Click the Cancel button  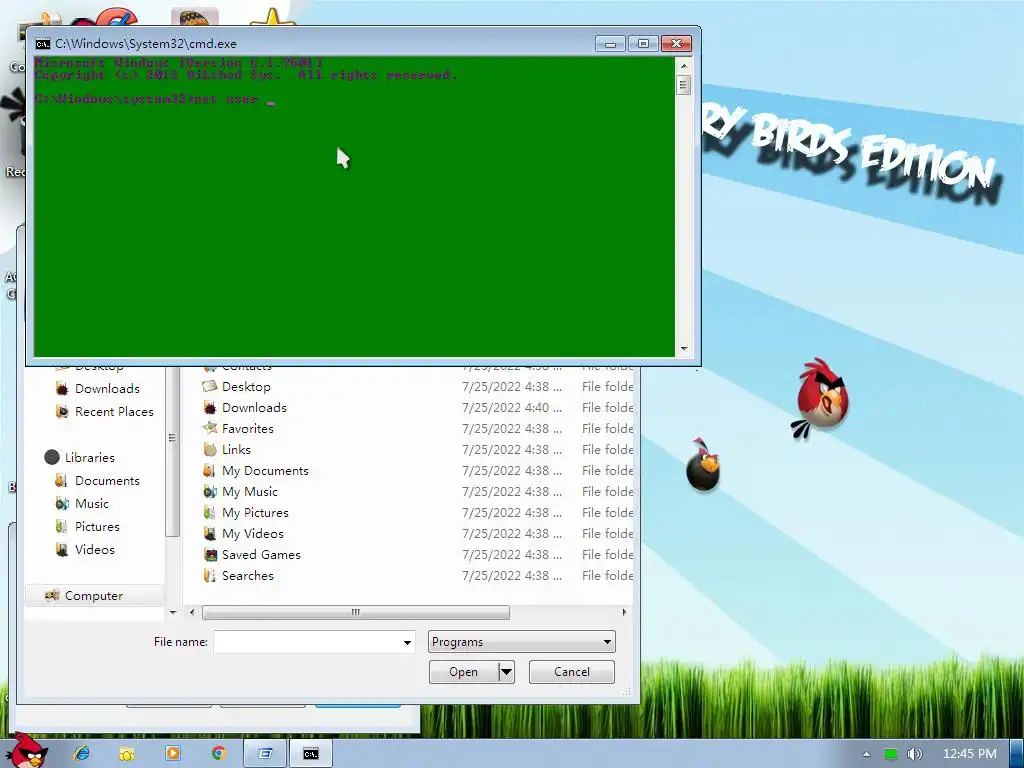[x=571, y=672]
